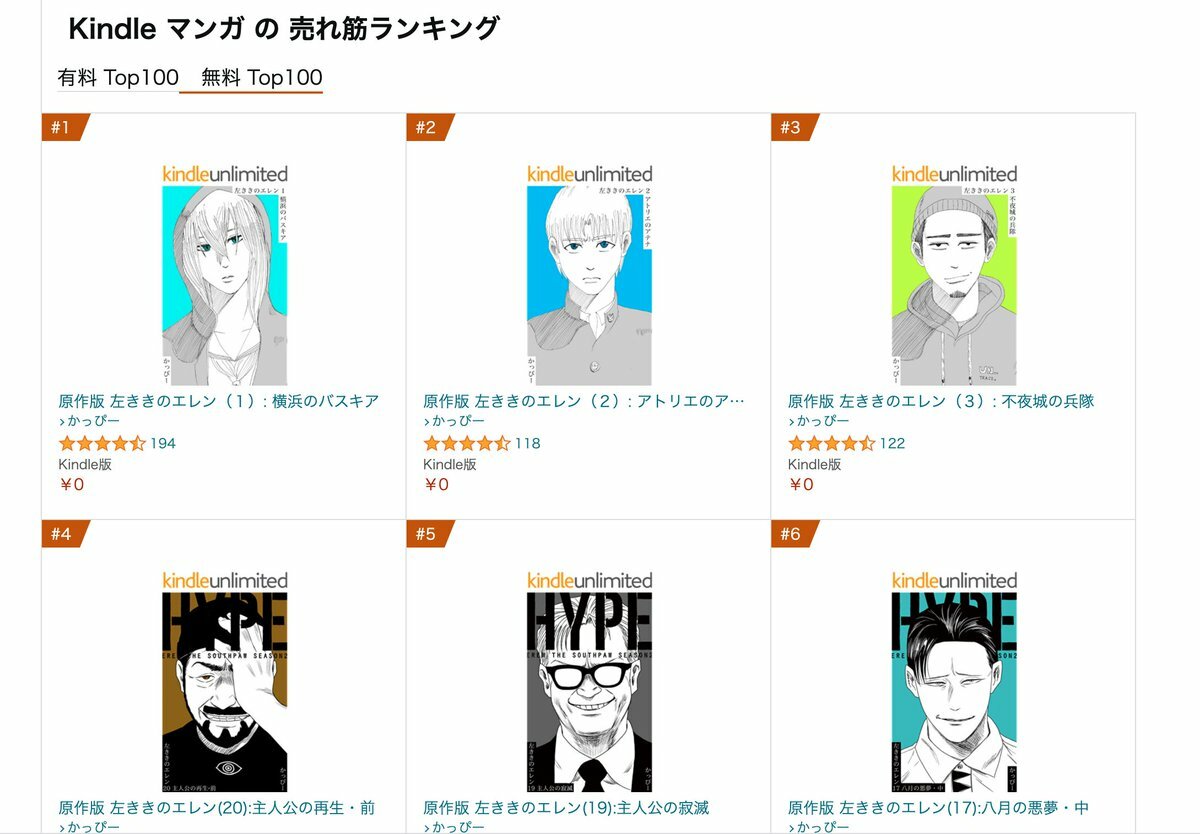Click title 原作版 左ききのエレン（1）：横浜のバスキア
This screenshot has height=834, width=1200.
[x=219, y=401]
